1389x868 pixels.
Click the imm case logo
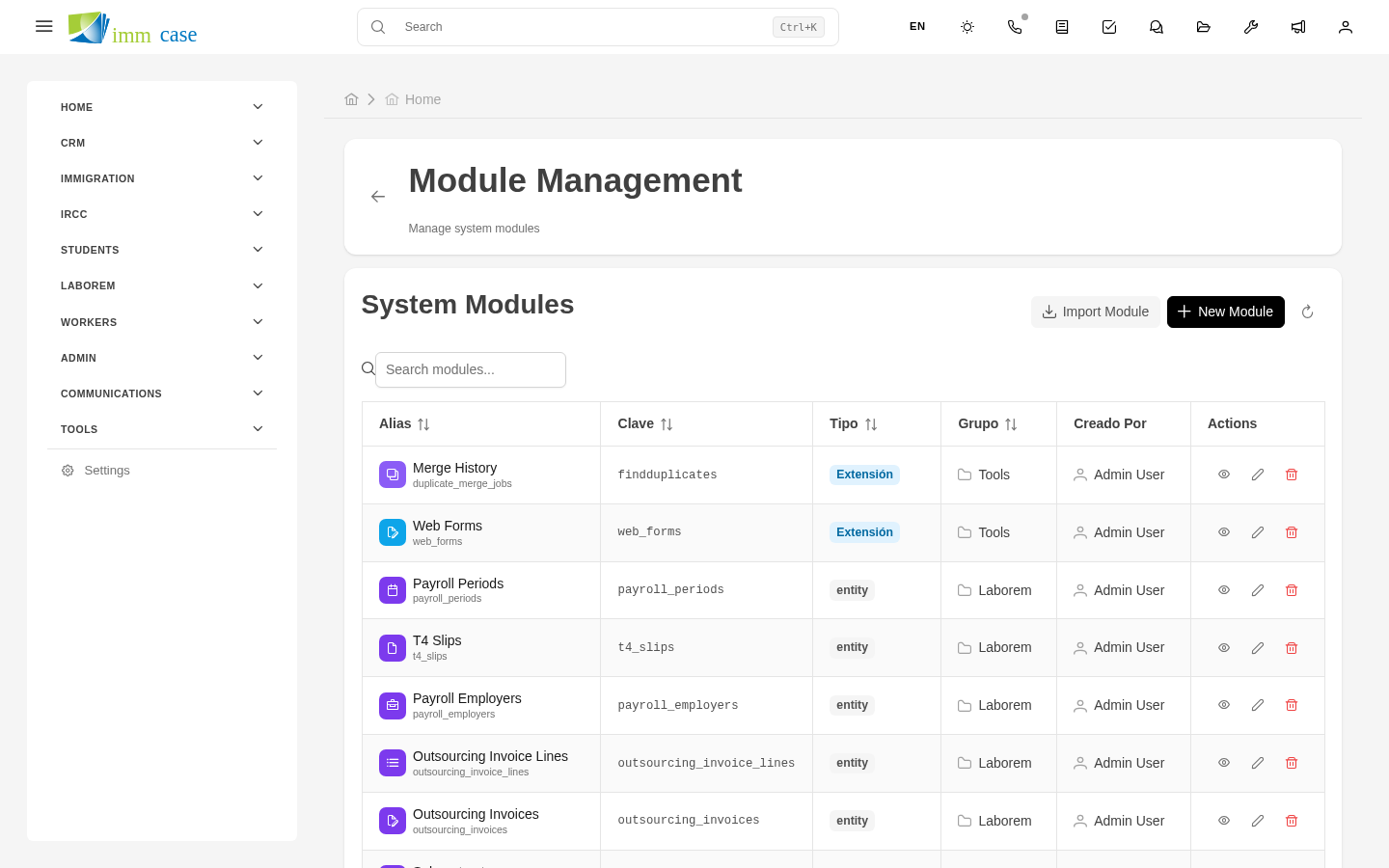tap(132, 29)
